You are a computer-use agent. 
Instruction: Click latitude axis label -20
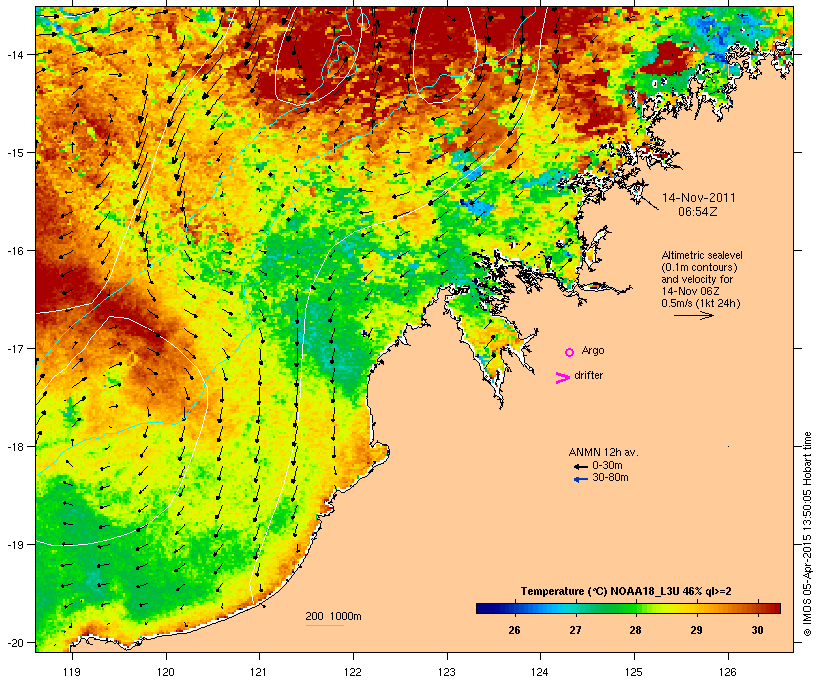(x=15, y=642)
